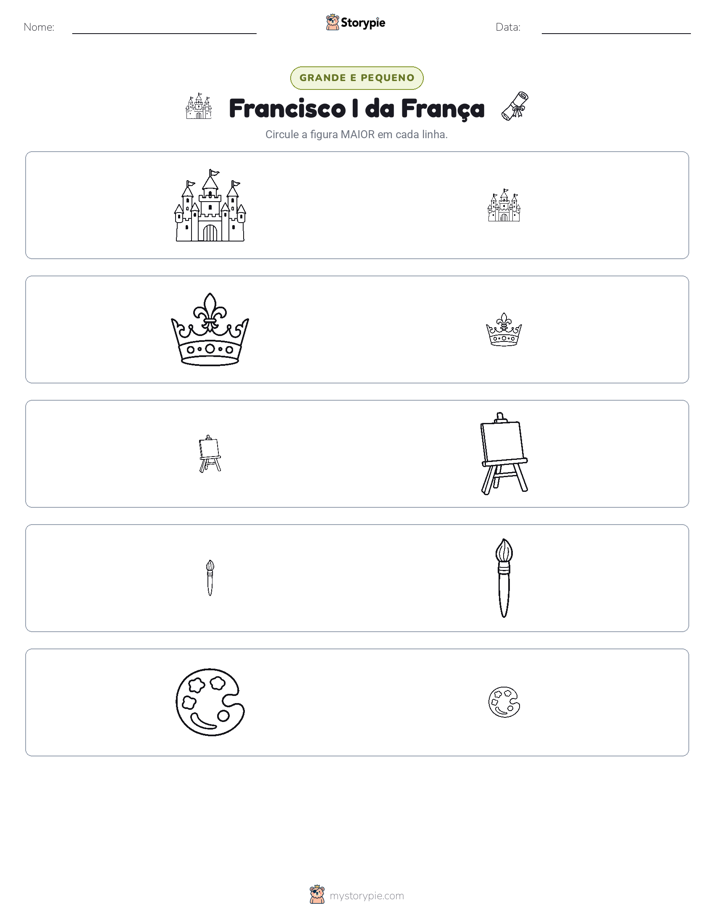Click the castle icon beside the title
The width and height of the screenshot is (714, 924).
[199, 106]
